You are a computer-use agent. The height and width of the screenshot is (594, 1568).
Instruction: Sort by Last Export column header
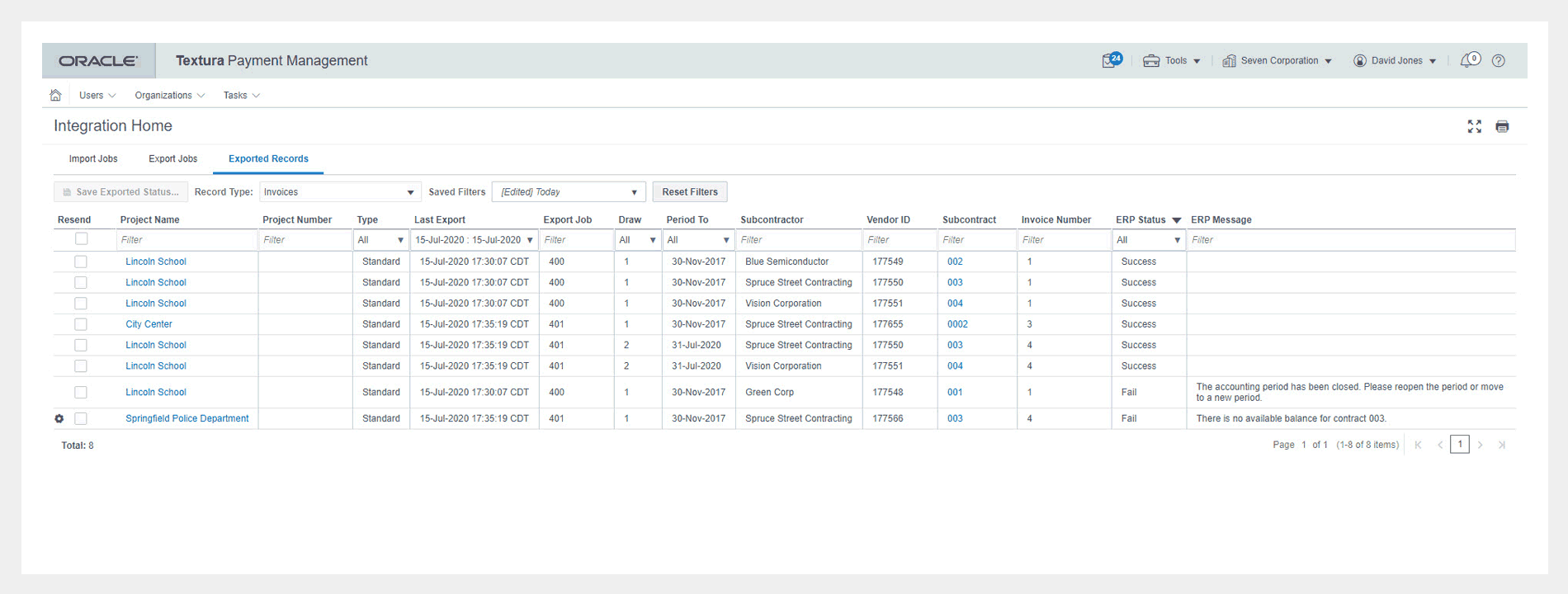(440, 220)
